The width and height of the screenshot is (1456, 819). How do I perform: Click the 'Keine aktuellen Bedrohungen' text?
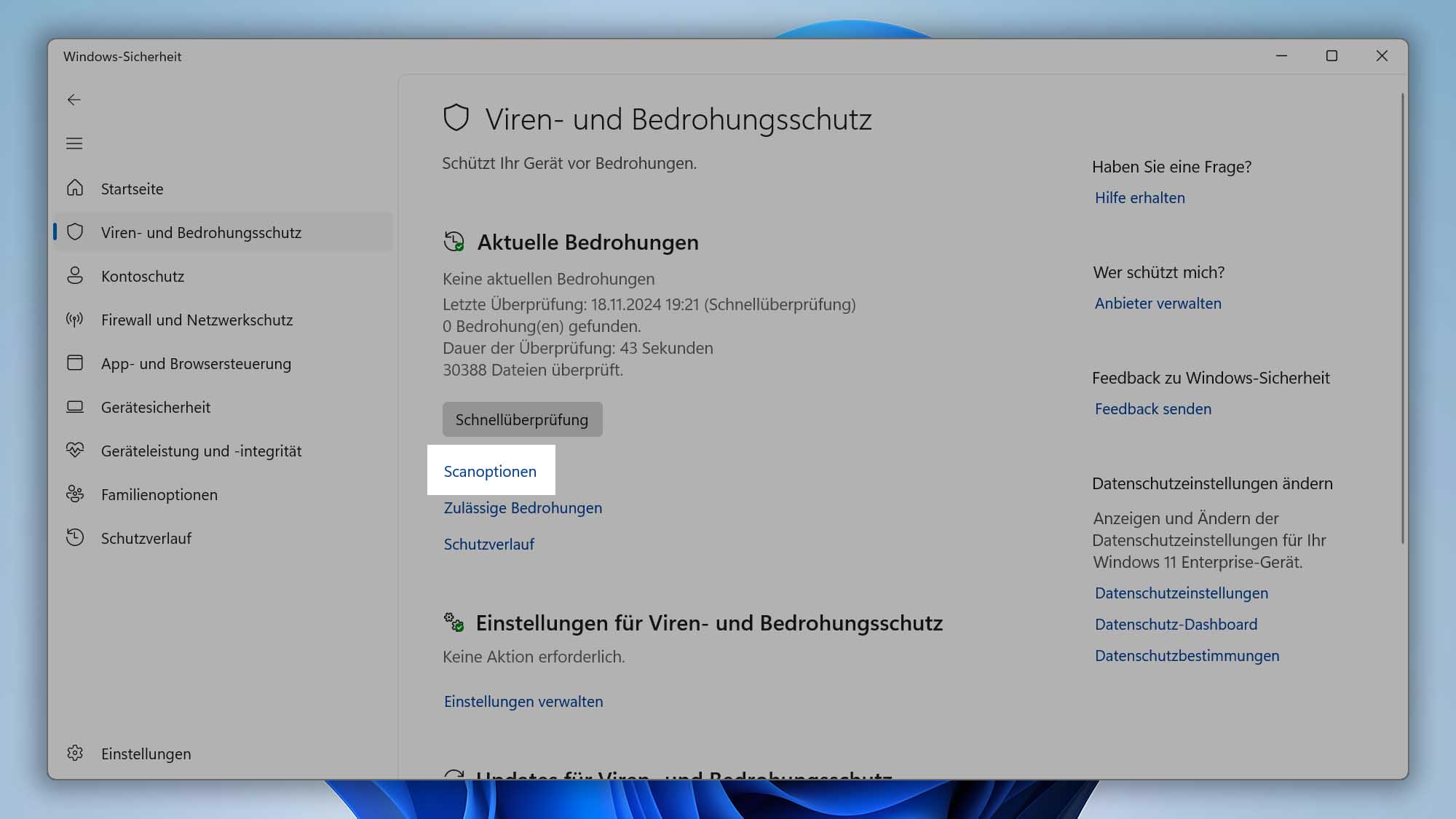click(549, 279)
